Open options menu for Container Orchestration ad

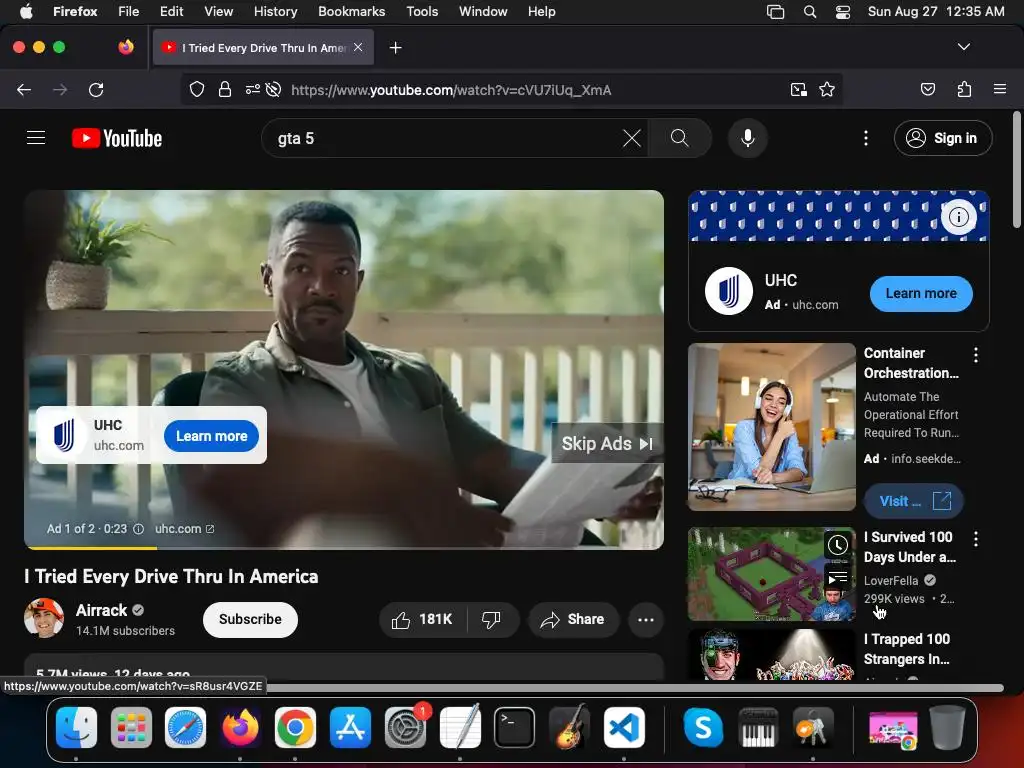976,355
